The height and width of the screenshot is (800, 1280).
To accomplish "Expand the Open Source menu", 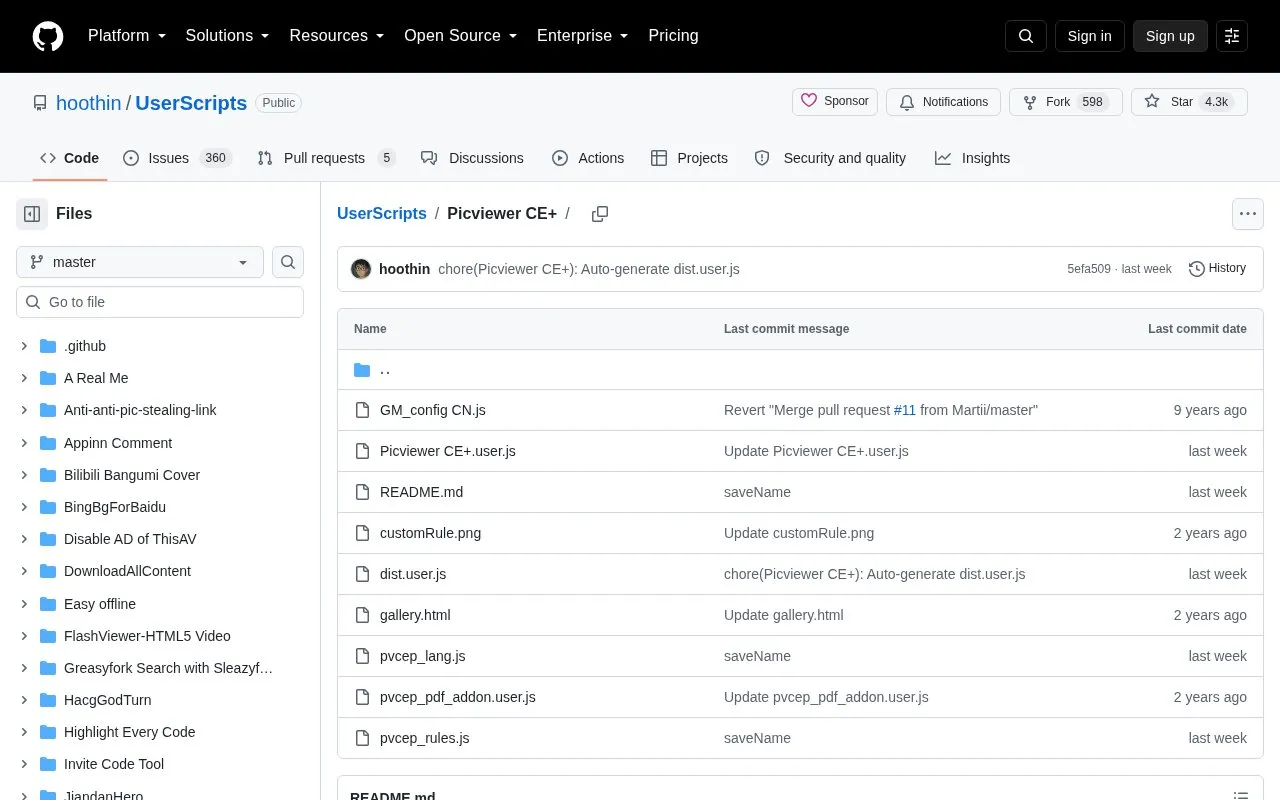I will click(x=461, y=36).
